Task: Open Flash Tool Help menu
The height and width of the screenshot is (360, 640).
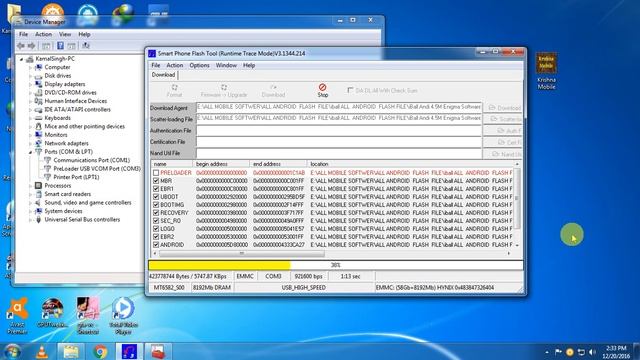Action: [x=249, y=65]
